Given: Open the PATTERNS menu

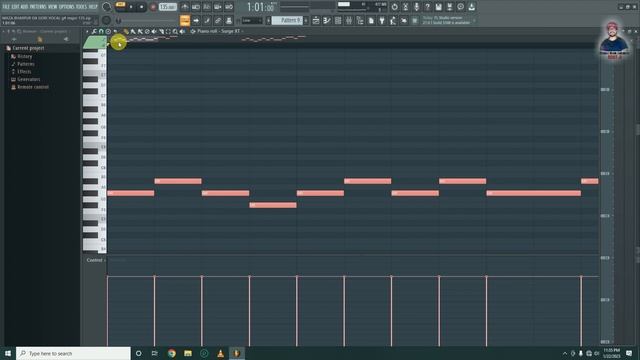Looking at the screenshot, I should pyautogui.click(x=38, y=7).
